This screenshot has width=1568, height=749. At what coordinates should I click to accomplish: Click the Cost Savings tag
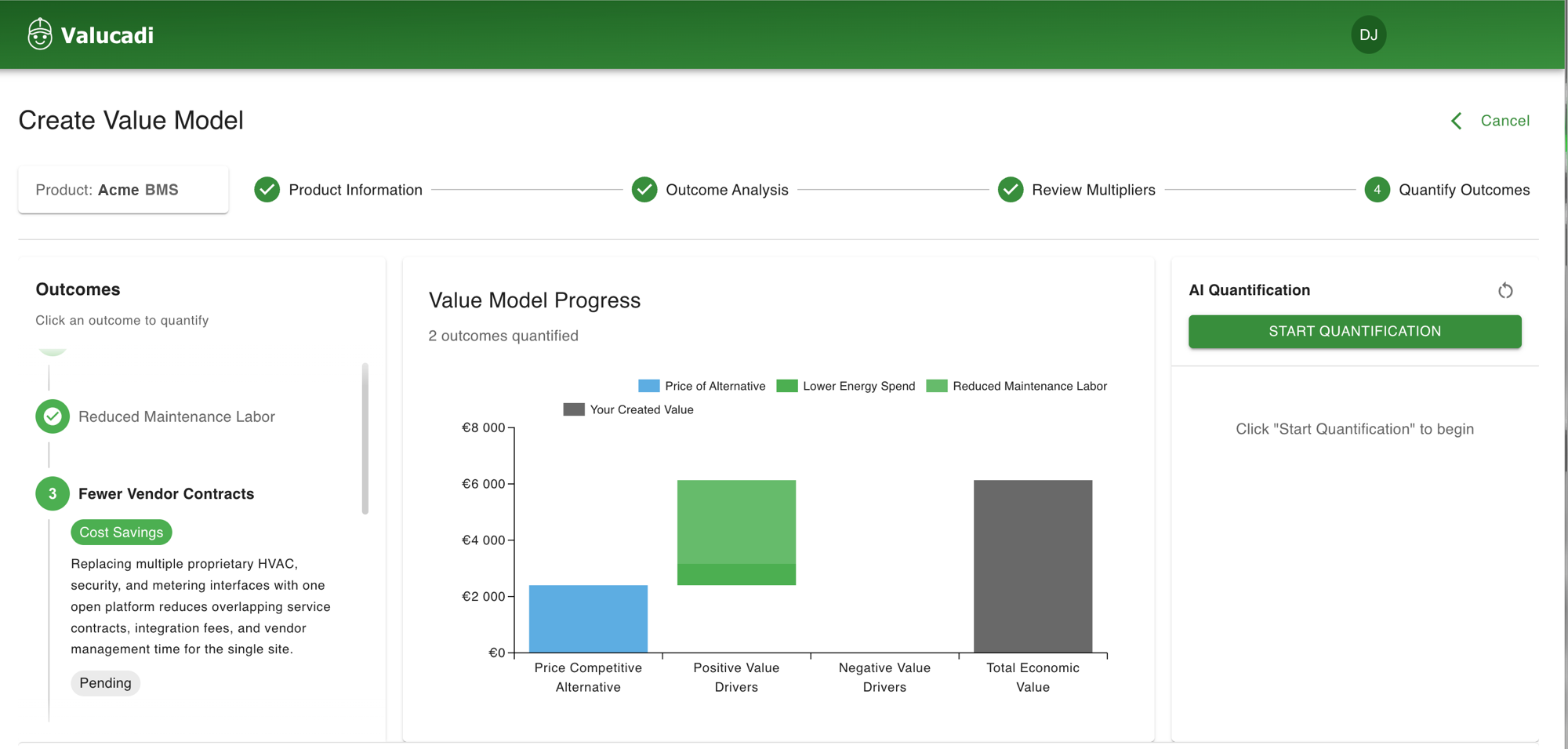122,533
